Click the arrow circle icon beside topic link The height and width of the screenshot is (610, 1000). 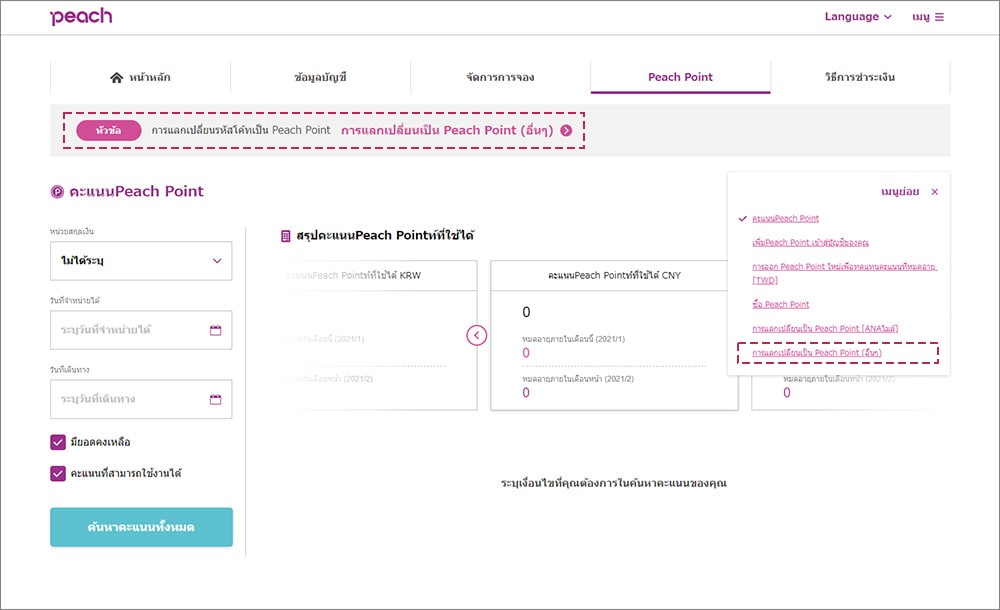click(x=566, y=130)
